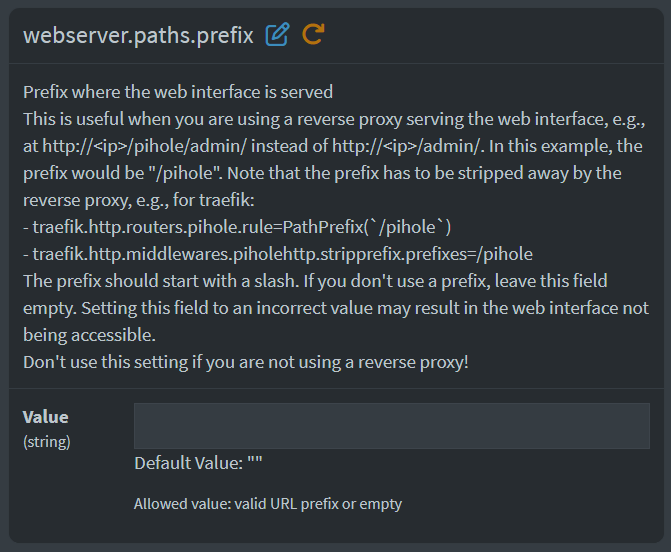671x552 pixels.
Task: Click the webserver.paths.prefix heading
Action: pos(138,35)
